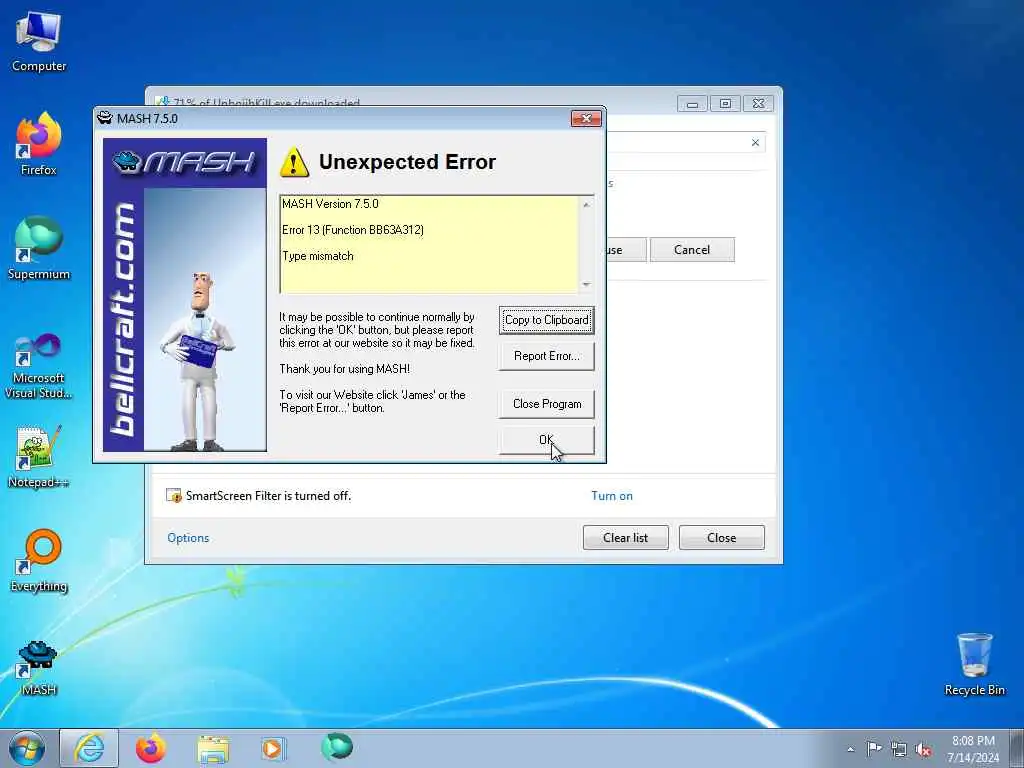Click the MASH logo banner
This screenshot has width=1024, height=768.
[185, 162]
